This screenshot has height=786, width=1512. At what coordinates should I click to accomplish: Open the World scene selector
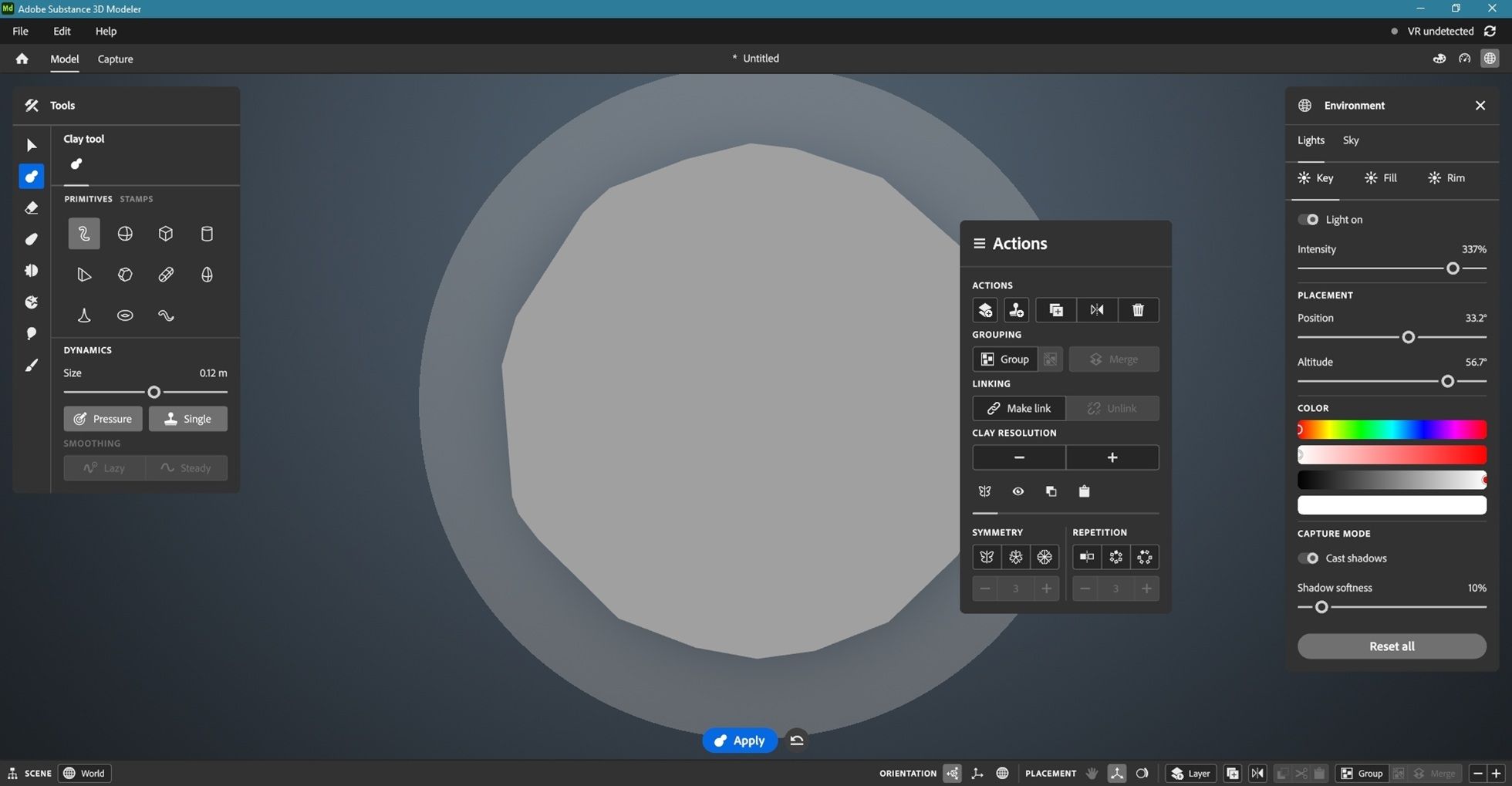pos(84,773)
